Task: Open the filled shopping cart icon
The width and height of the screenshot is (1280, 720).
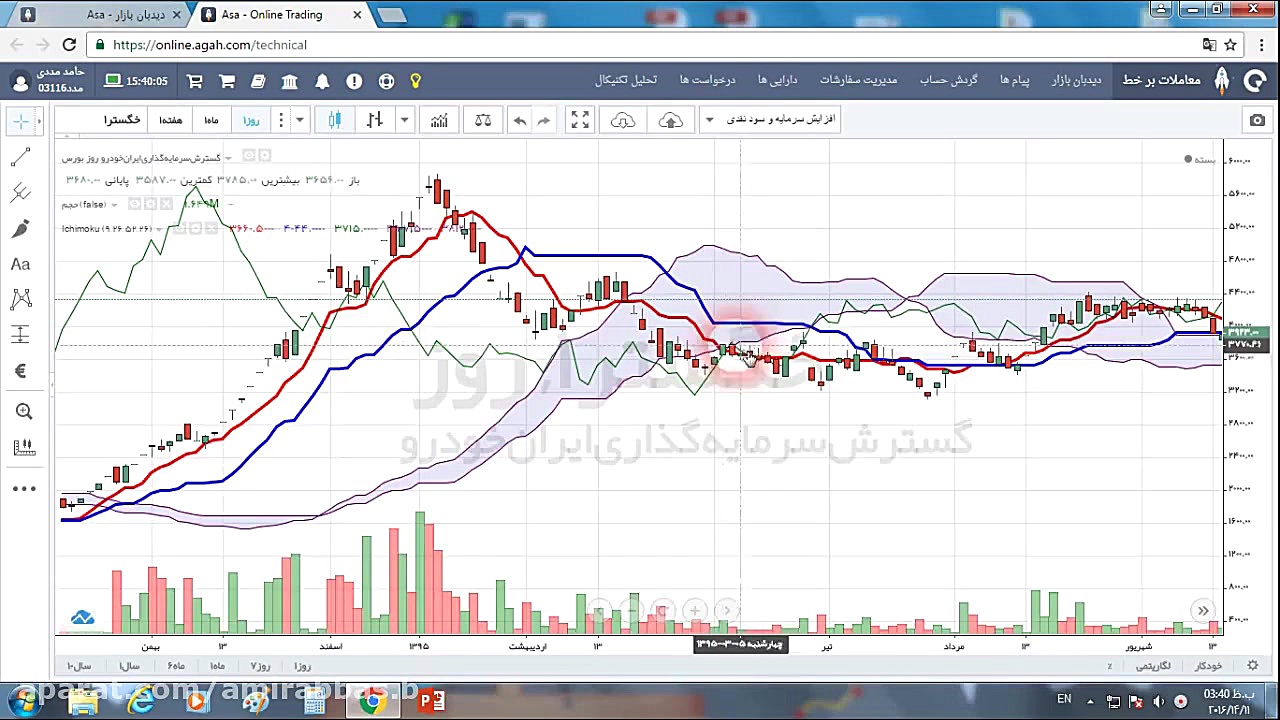Action: tap(227, 81)
